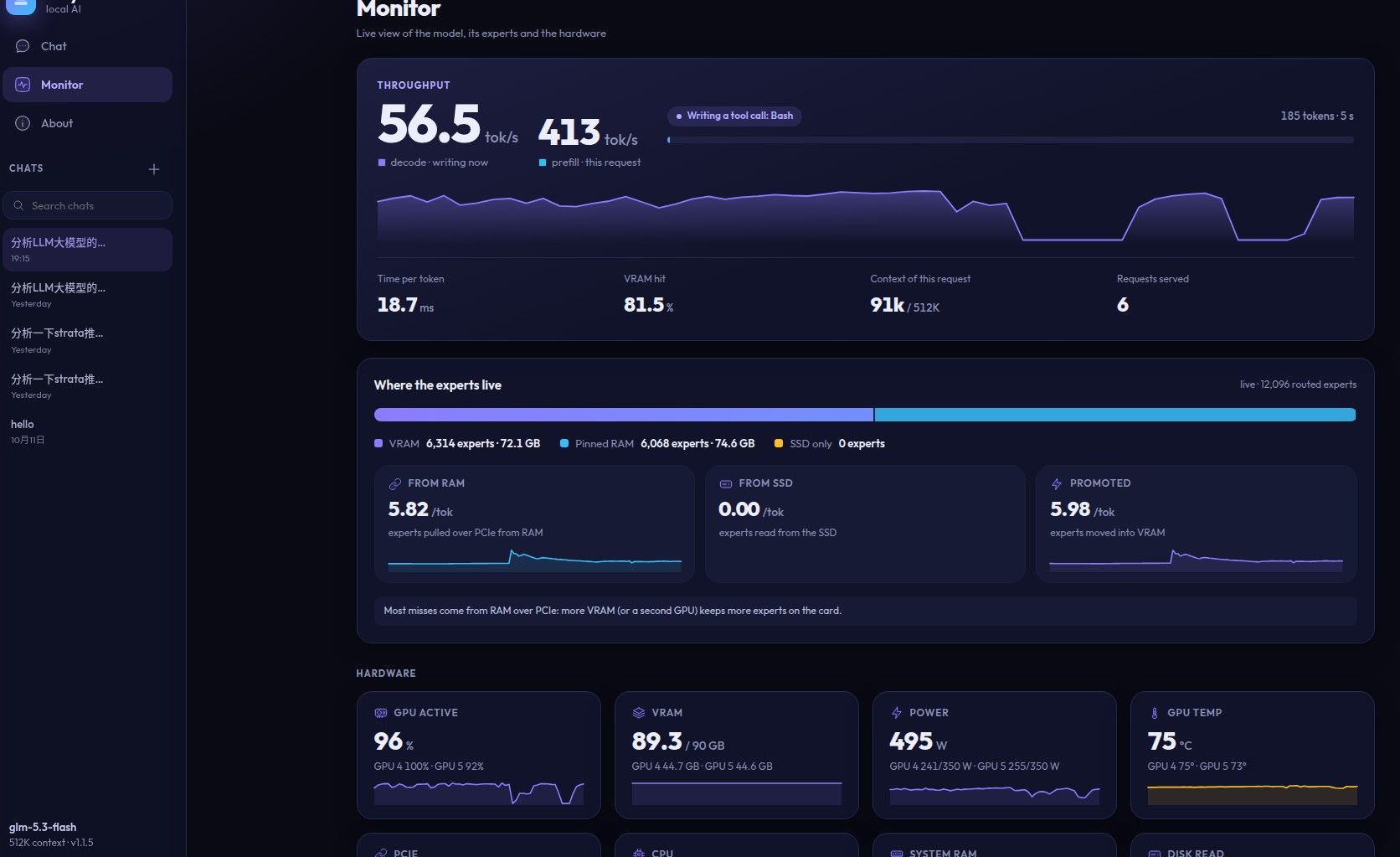Viewport: 1400px width, 857px height.
Task: Click the Chat speech bubble icon
Action: [23, 46]
